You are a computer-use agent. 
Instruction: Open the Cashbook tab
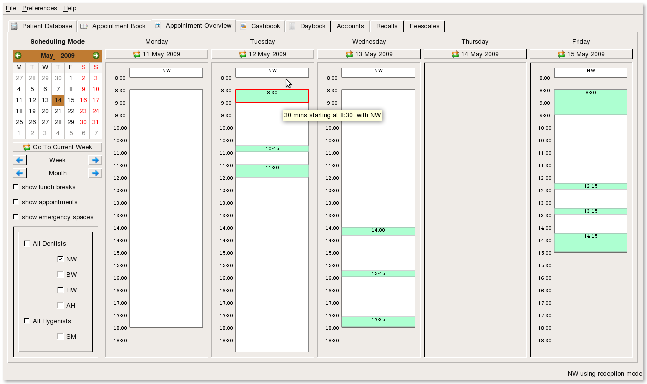(x=261, y=26)
